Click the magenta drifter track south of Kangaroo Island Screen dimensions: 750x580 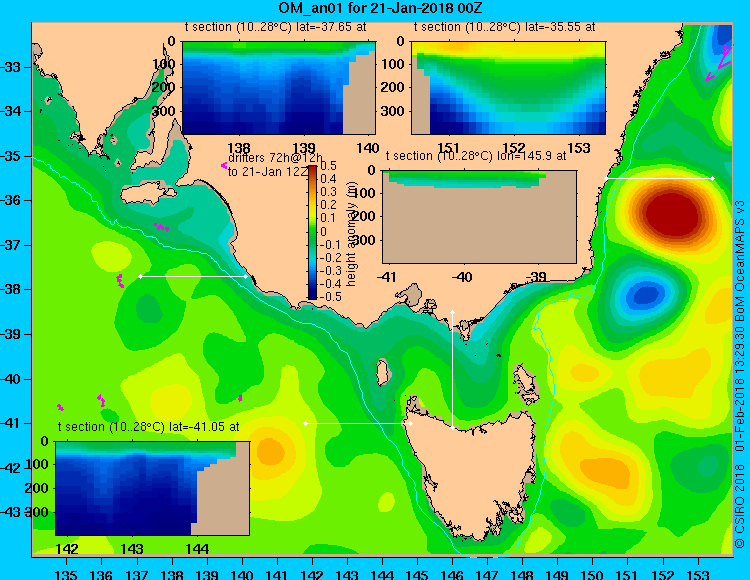(162, 227)
